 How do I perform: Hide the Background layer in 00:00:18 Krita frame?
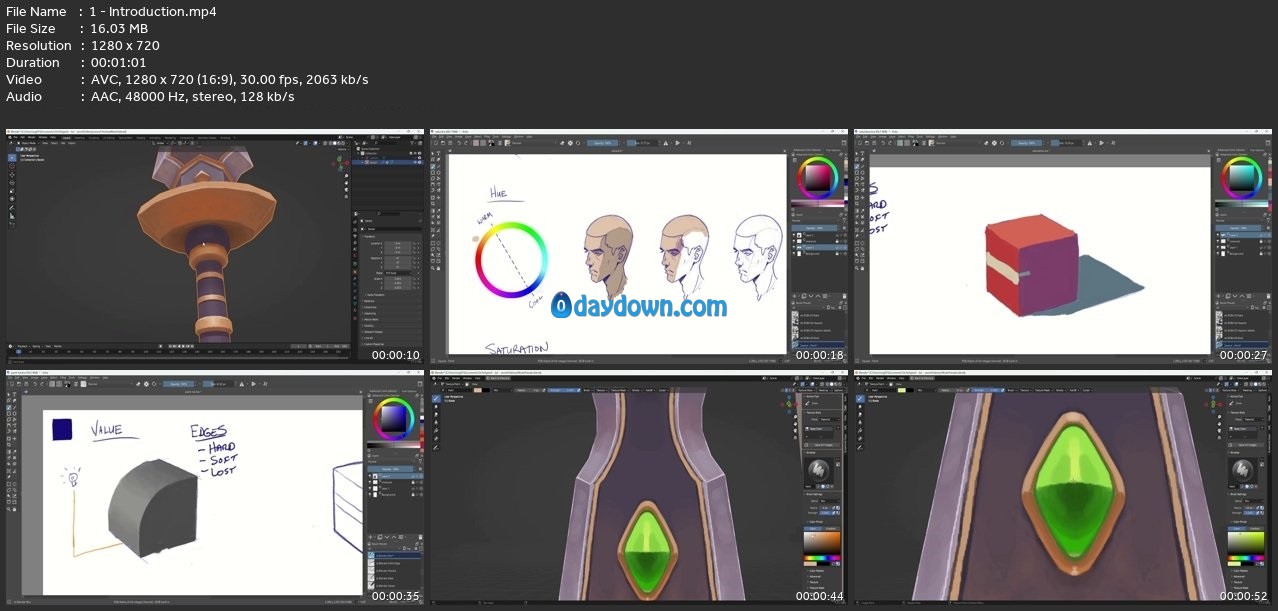(x=795, y=255)
